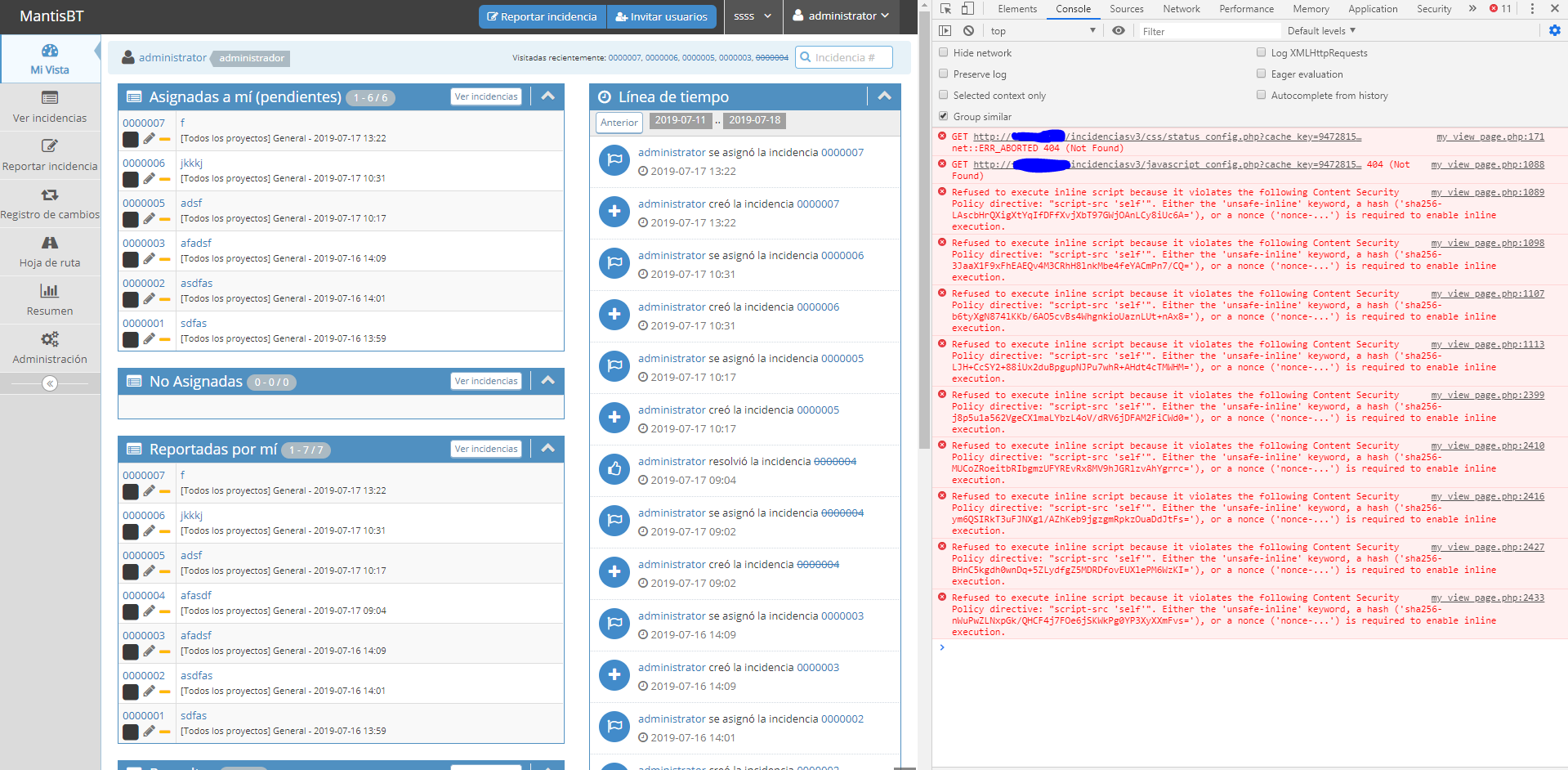Collapse Reportadas por mí panel
The width and height of the screenshot is (1568, 770).
(x=547, y=449)
